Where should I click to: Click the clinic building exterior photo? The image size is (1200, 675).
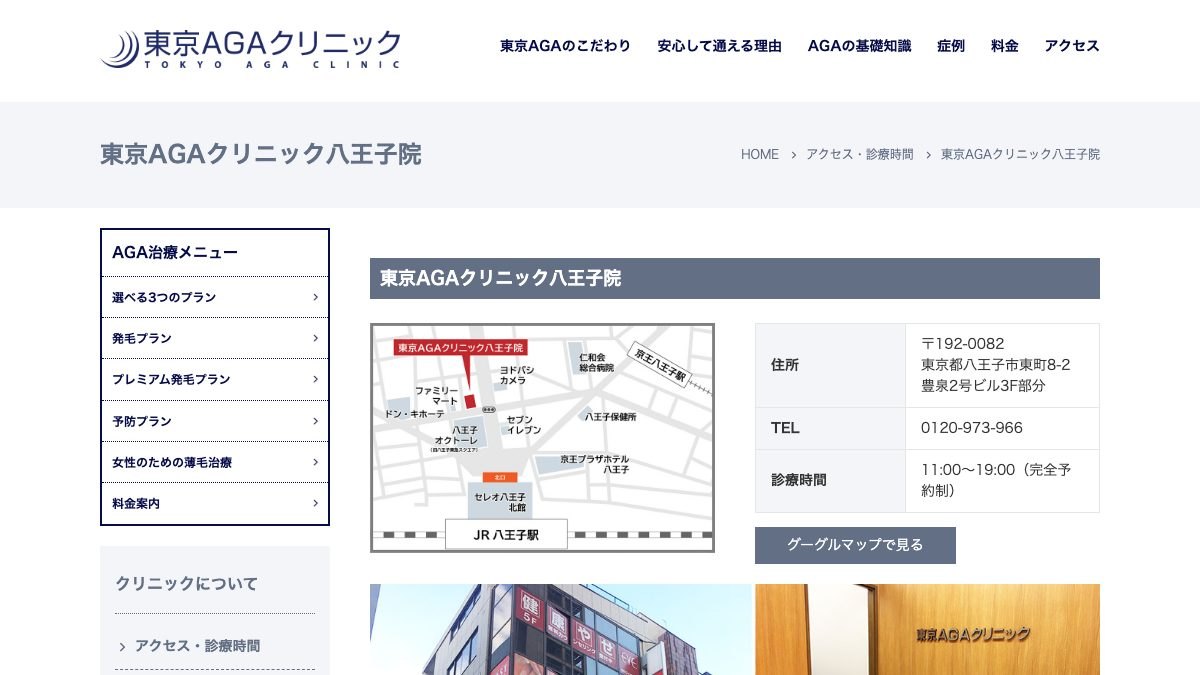point(560,629)
